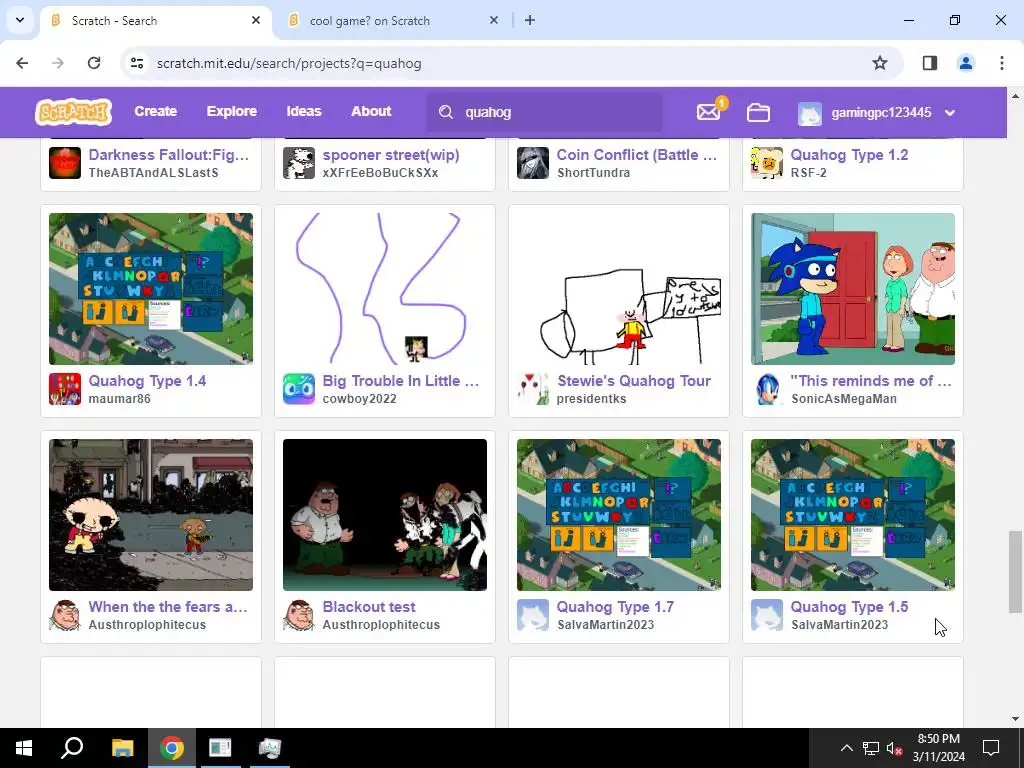Open the messages envelope icon

[708, 112]
